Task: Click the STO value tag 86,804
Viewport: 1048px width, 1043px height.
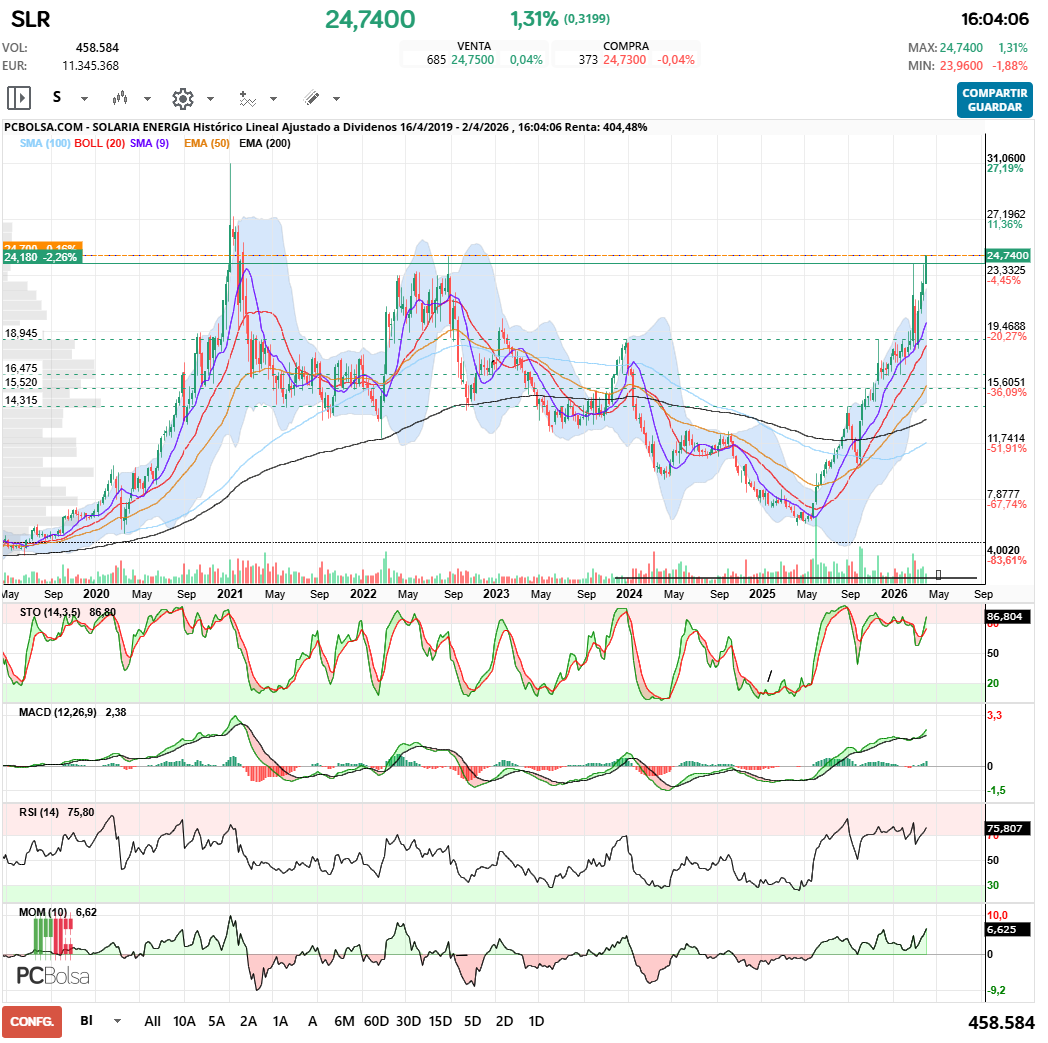Action: pos(1007,616)
